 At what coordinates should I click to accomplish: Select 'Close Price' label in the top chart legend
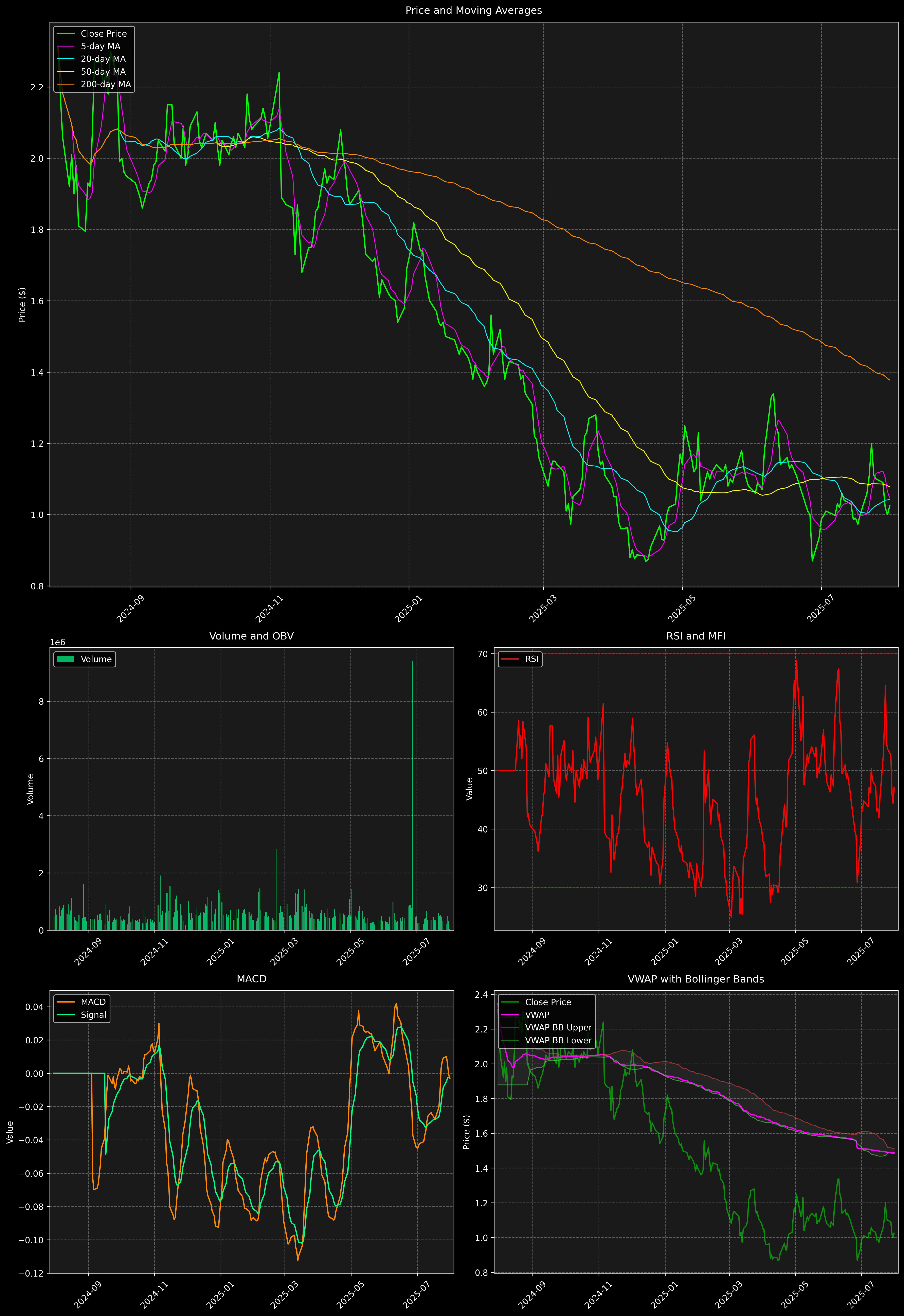click(x=104, y=34)
